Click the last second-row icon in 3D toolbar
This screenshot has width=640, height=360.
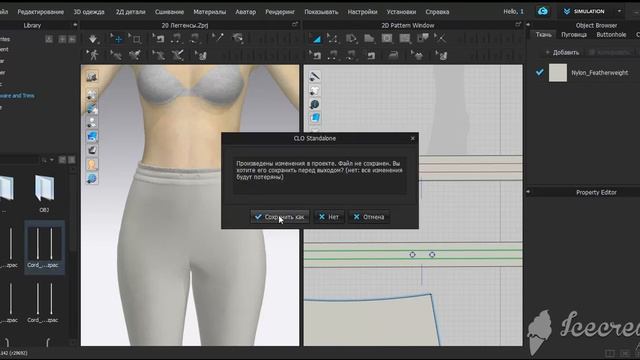(201, 55)
